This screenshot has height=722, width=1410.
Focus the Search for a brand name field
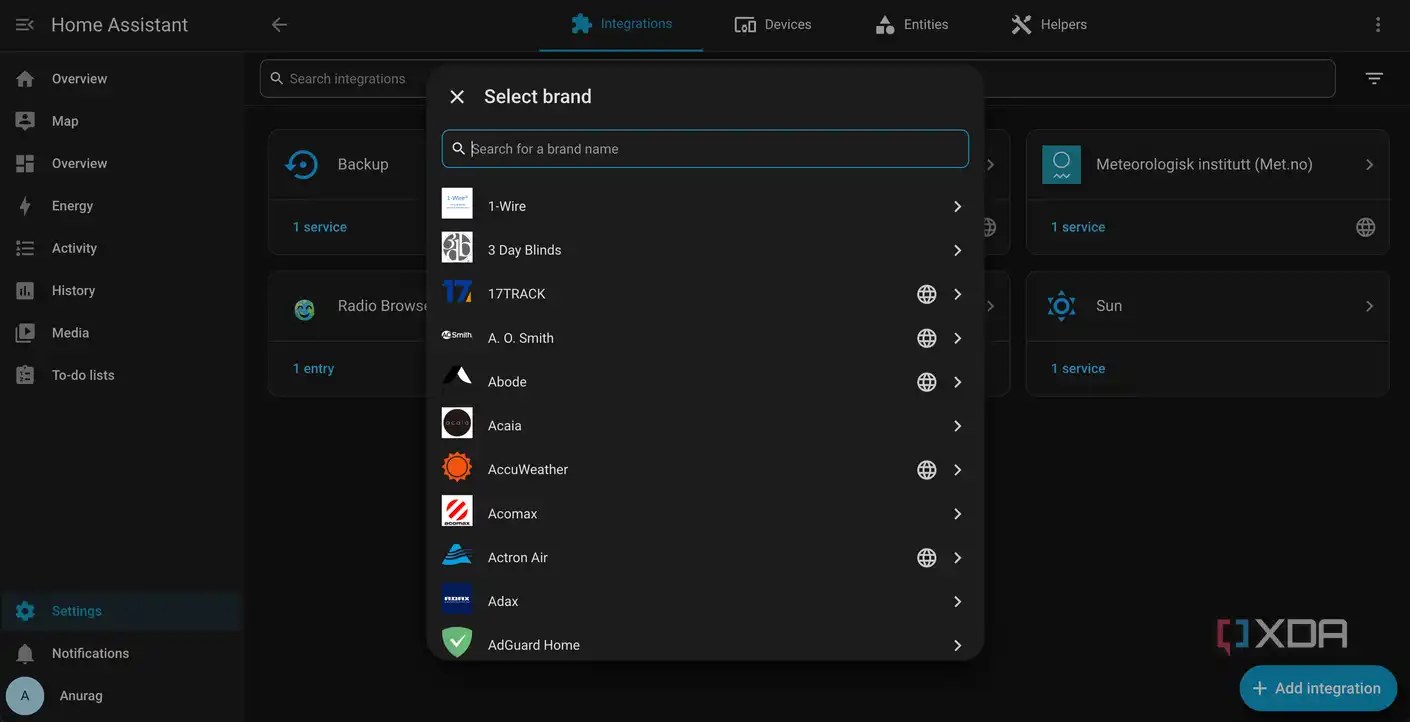click(x=705, y=149)
